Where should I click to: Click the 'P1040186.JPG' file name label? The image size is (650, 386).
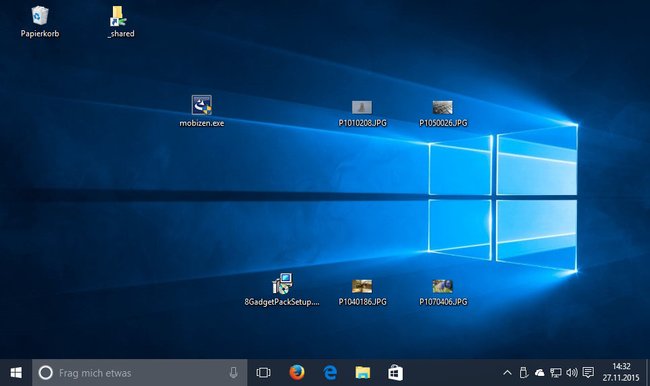click(x=362, y=302)
